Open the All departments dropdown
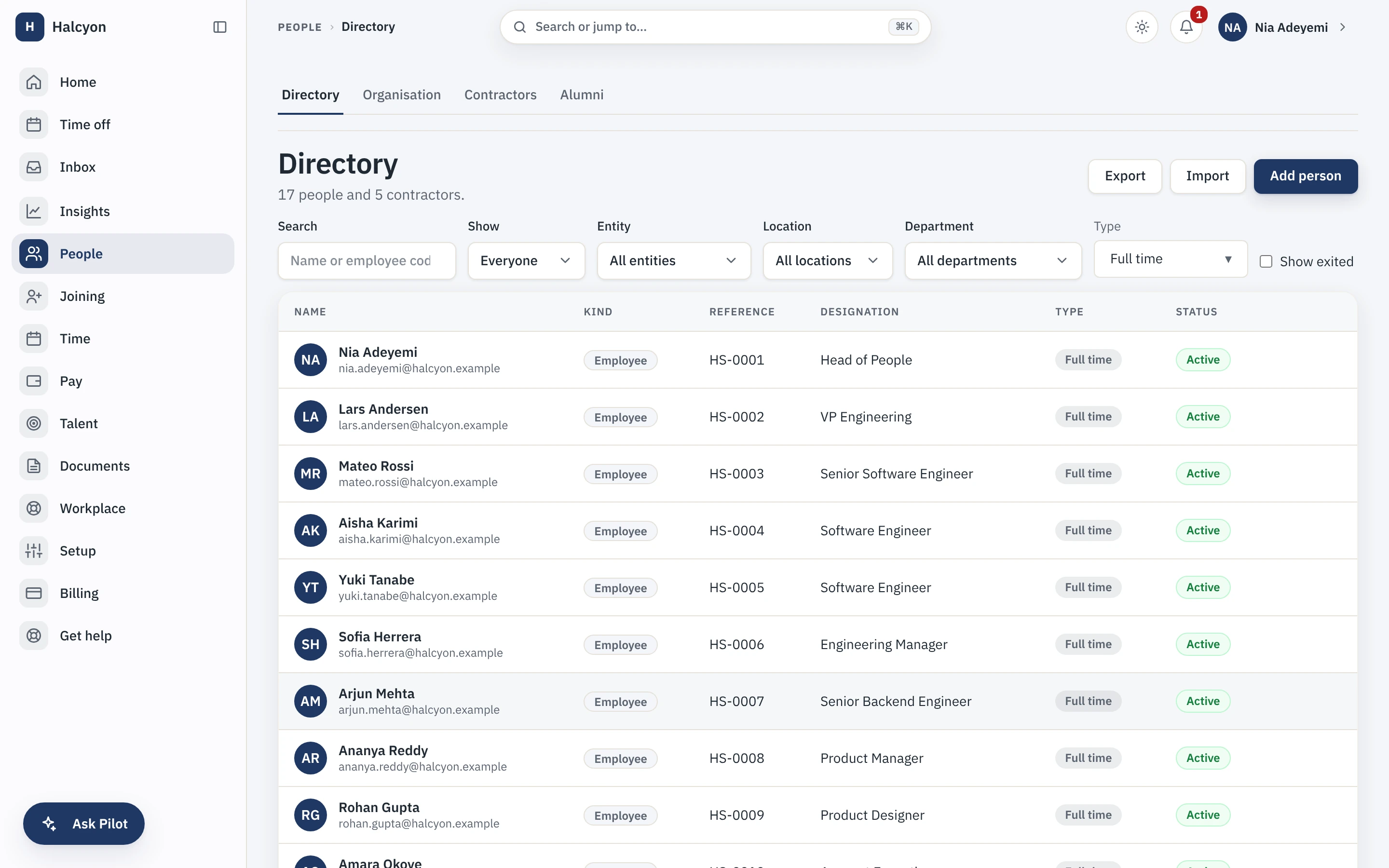 tap(993, 260)
